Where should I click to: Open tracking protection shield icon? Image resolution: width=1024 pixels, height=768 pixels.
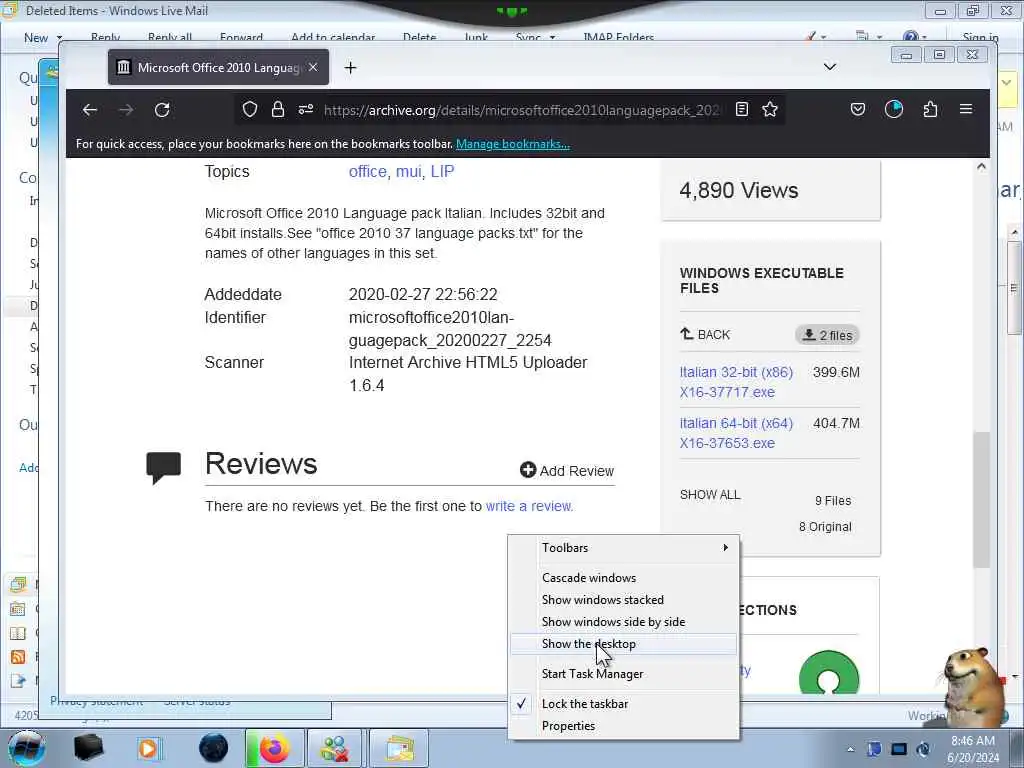click(x=249, y=110)
